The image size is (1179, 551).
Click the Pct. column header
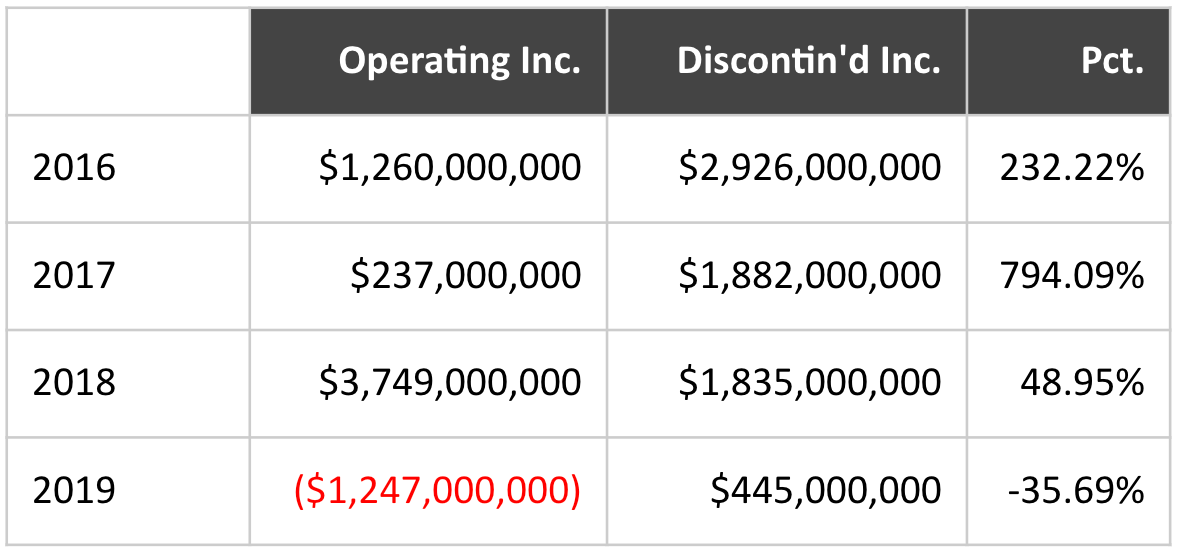[x=1112, y=61]
